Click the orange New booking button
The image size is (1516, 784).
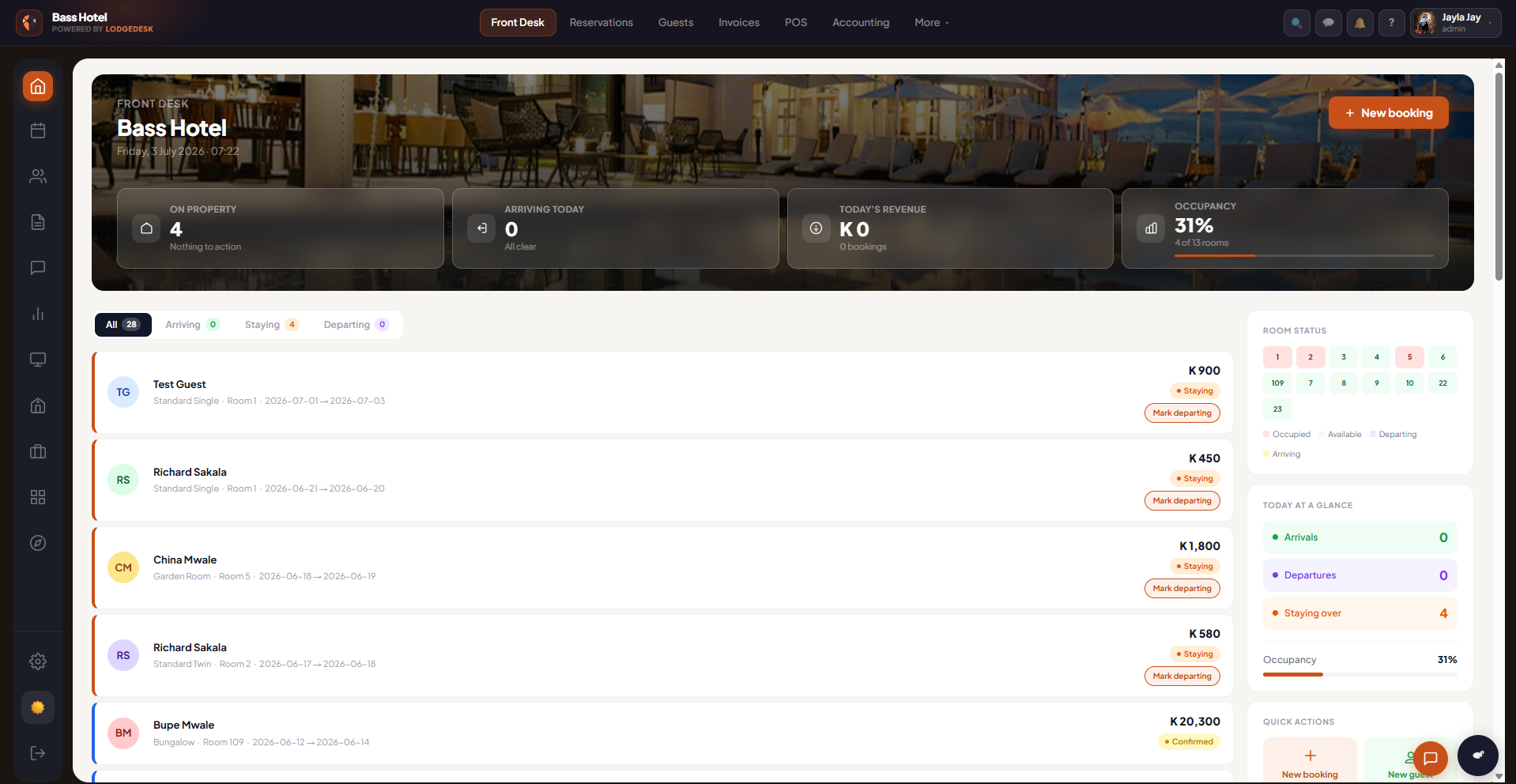1388,113
